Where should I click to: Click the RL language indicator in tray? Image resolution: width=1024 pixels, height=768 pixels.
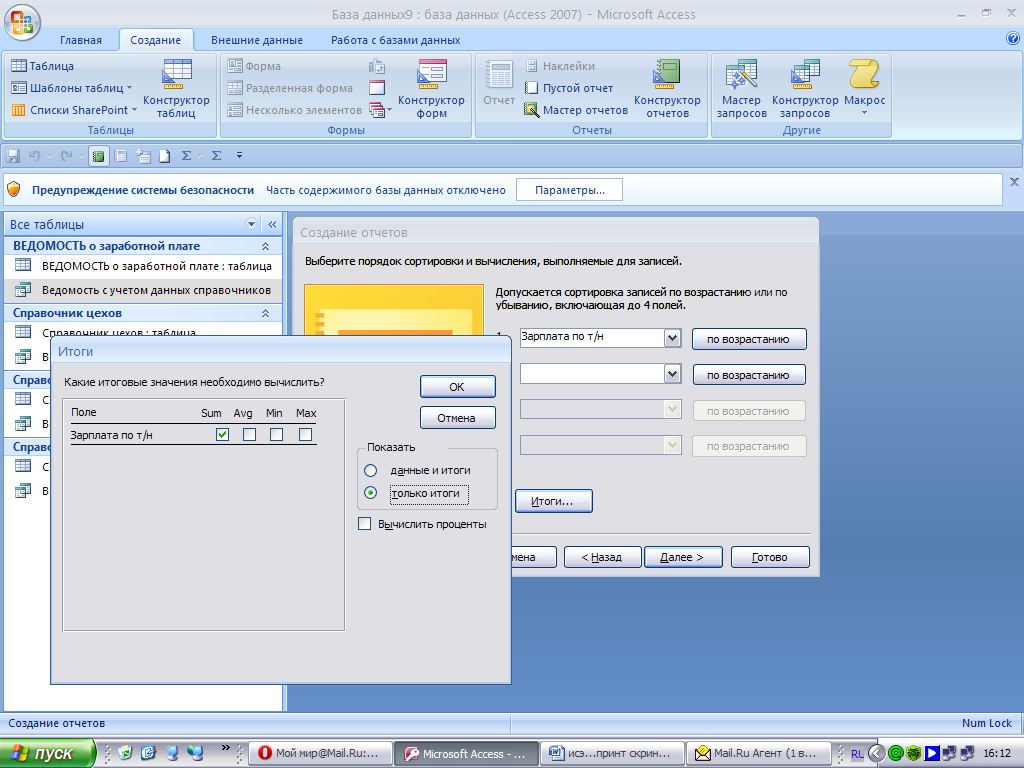[x=857, y=754]
